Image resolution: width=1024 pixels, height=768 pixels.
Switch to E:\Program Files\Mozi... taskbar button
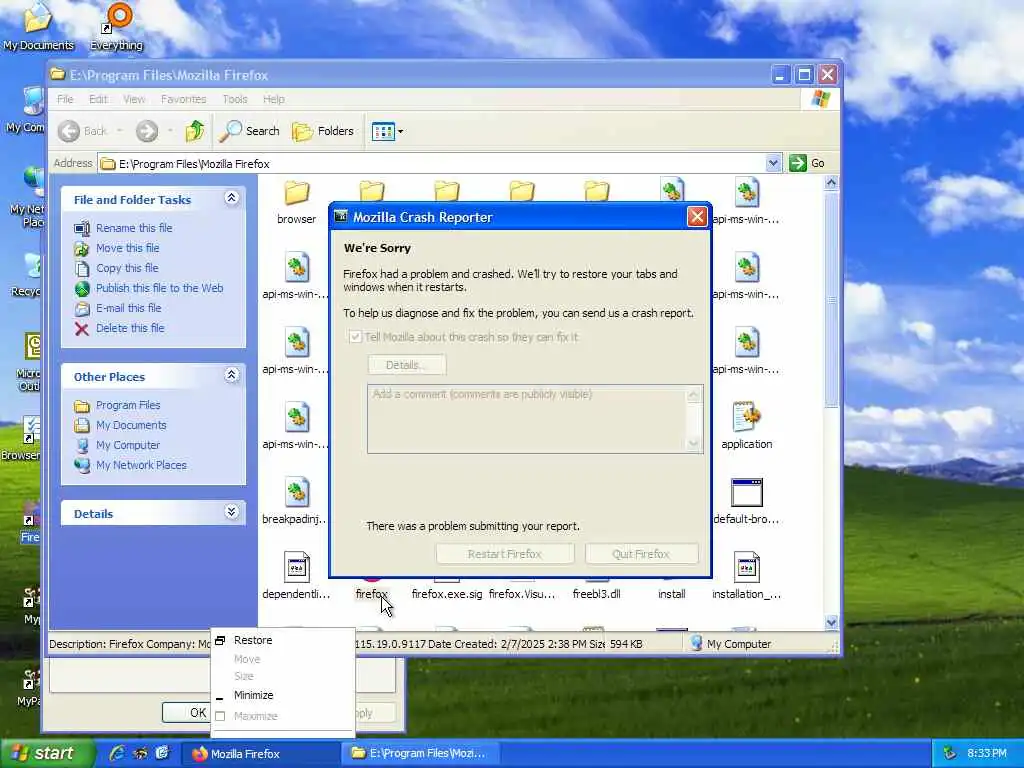pyautogui.click(x=421, y=754)
